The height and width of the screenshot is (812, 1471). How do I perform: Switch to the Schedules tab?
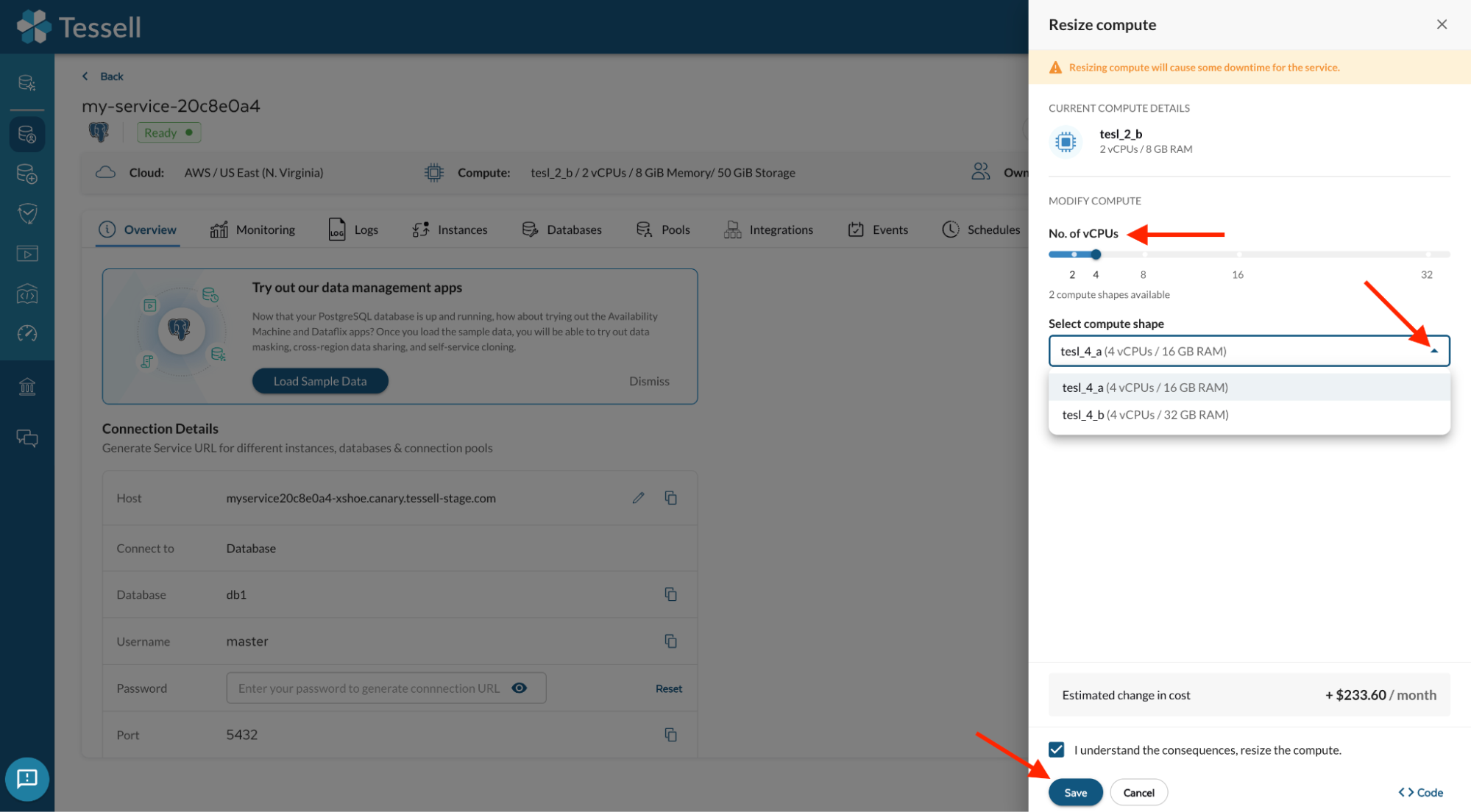pos(981,229)
